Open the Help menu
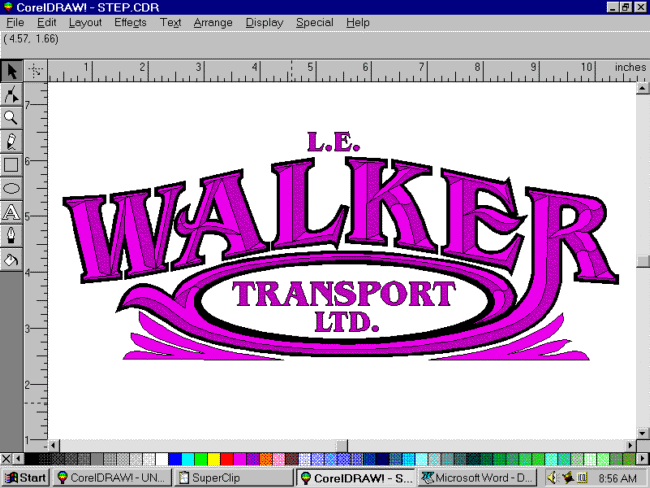 coord(358,22)
